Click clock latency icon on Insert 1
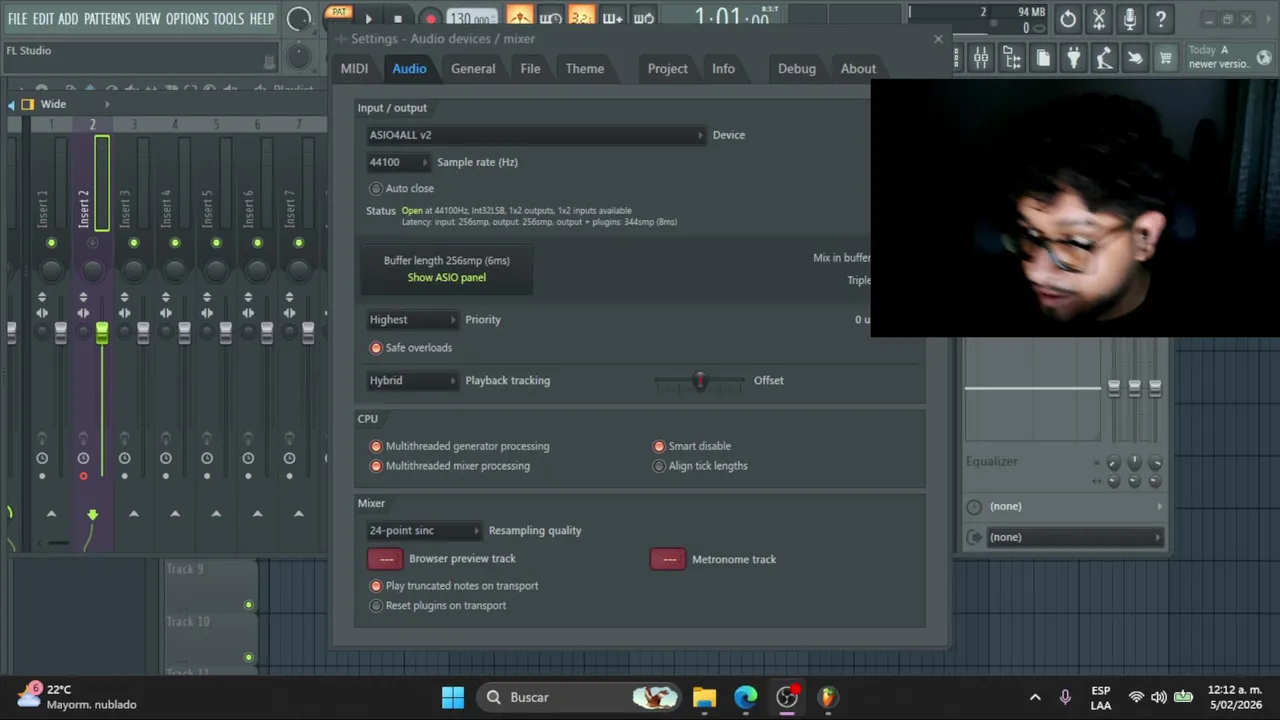 (x=42, y=458)
